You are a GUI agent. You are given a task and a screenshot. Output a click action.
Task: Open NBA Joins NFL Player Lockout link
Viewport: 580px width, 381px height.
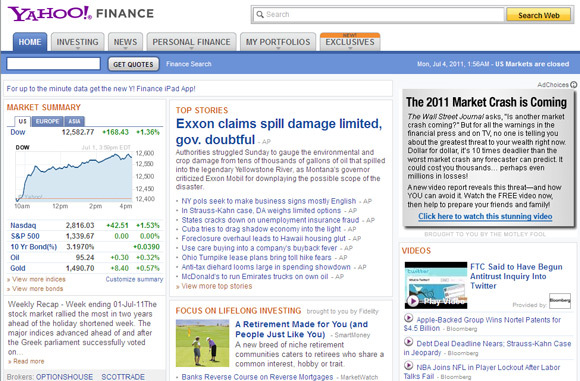point(482,371)
